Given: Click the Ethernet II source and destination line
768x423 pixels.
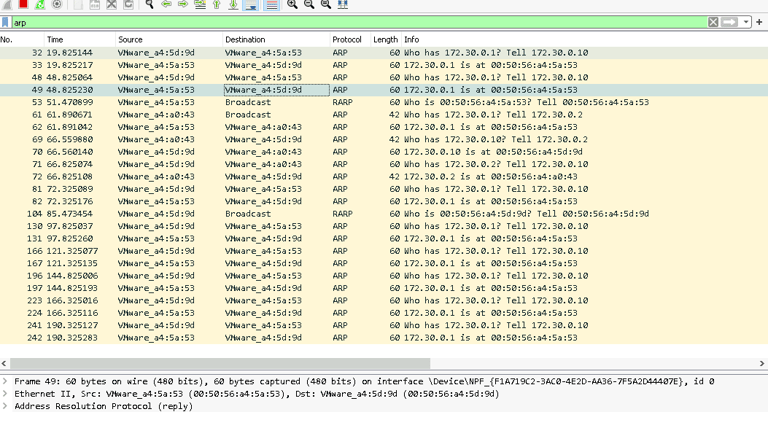Looking at the screenshot, I should tap(257, 394).
